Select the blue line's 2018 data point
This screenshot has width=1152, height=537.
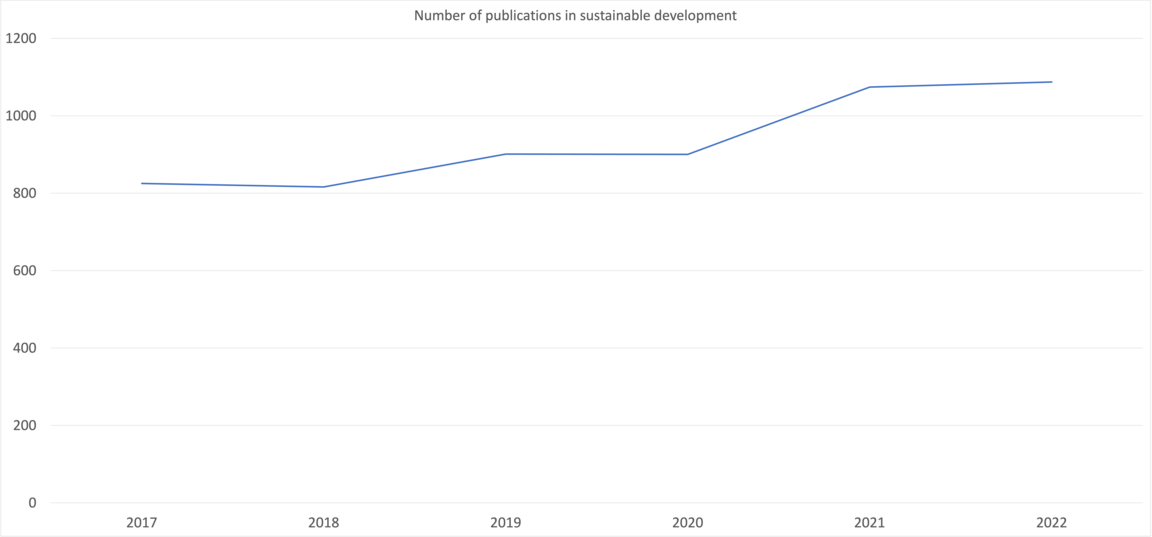click(323, 187)
